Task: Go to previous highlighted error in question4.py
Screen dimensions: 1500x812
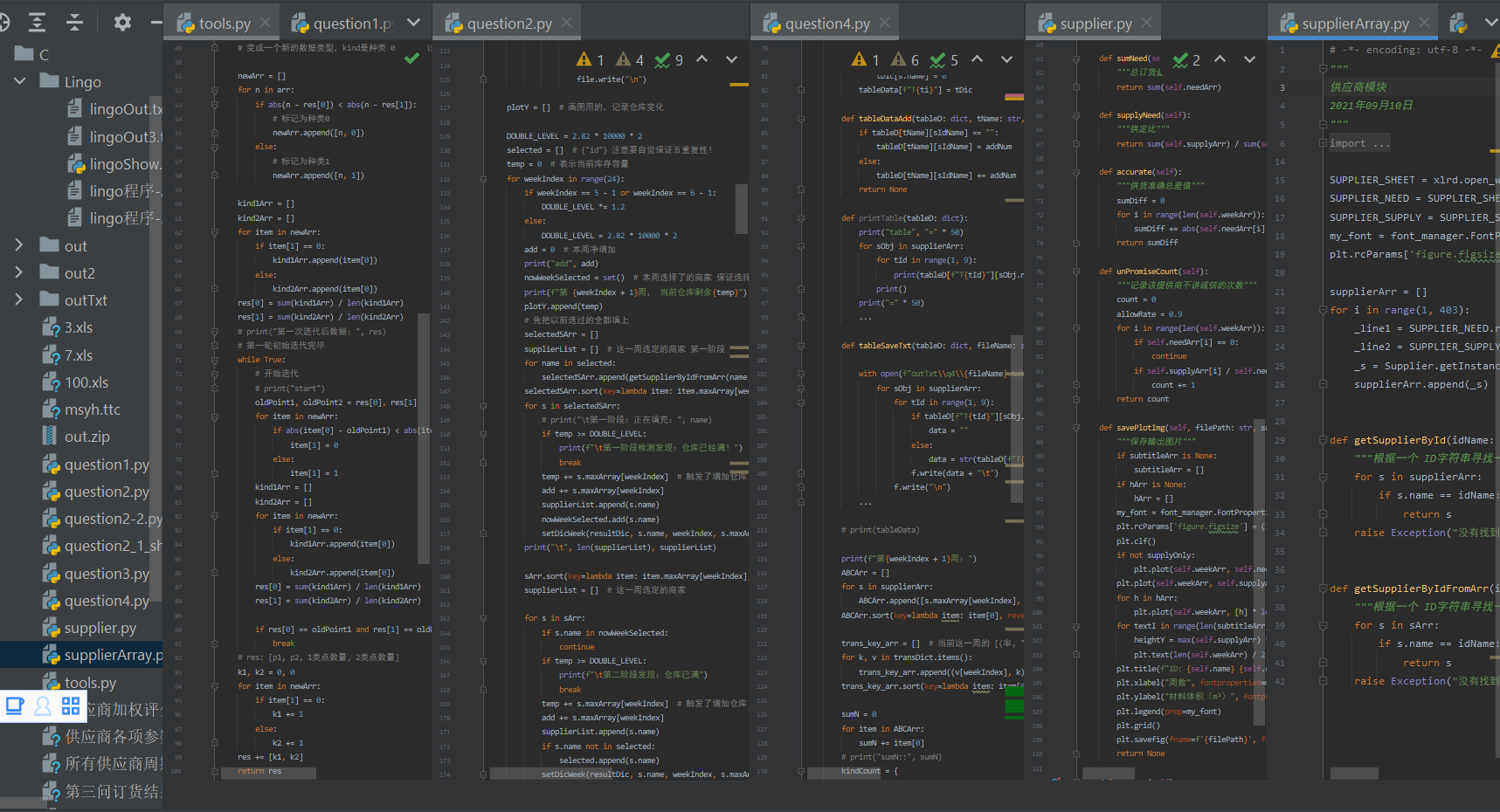Action: click(x=978, y=59)
